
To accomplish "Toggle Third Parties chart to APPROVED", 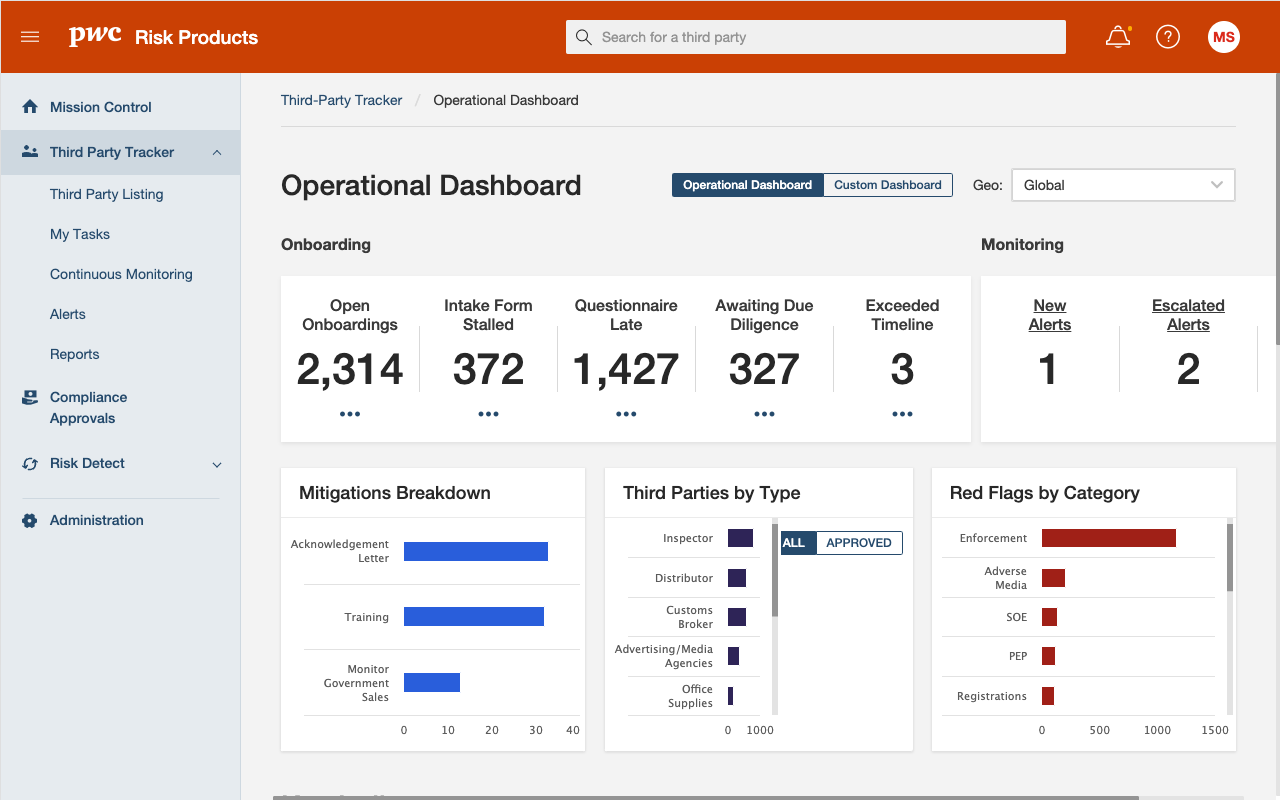I will (858, 543).
